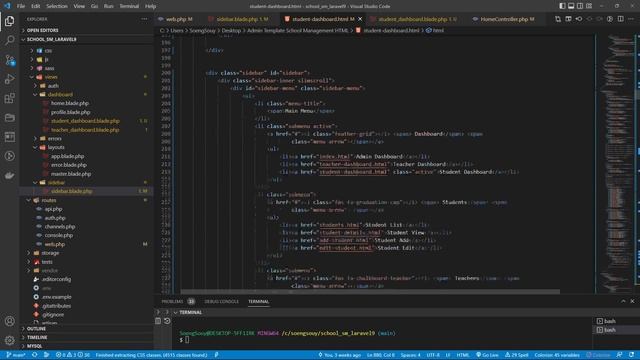Click the Explorer panel more actions ellipsis
Image resolution: width=640 pixels, height=360 pixels.
[x=144, y=19]
